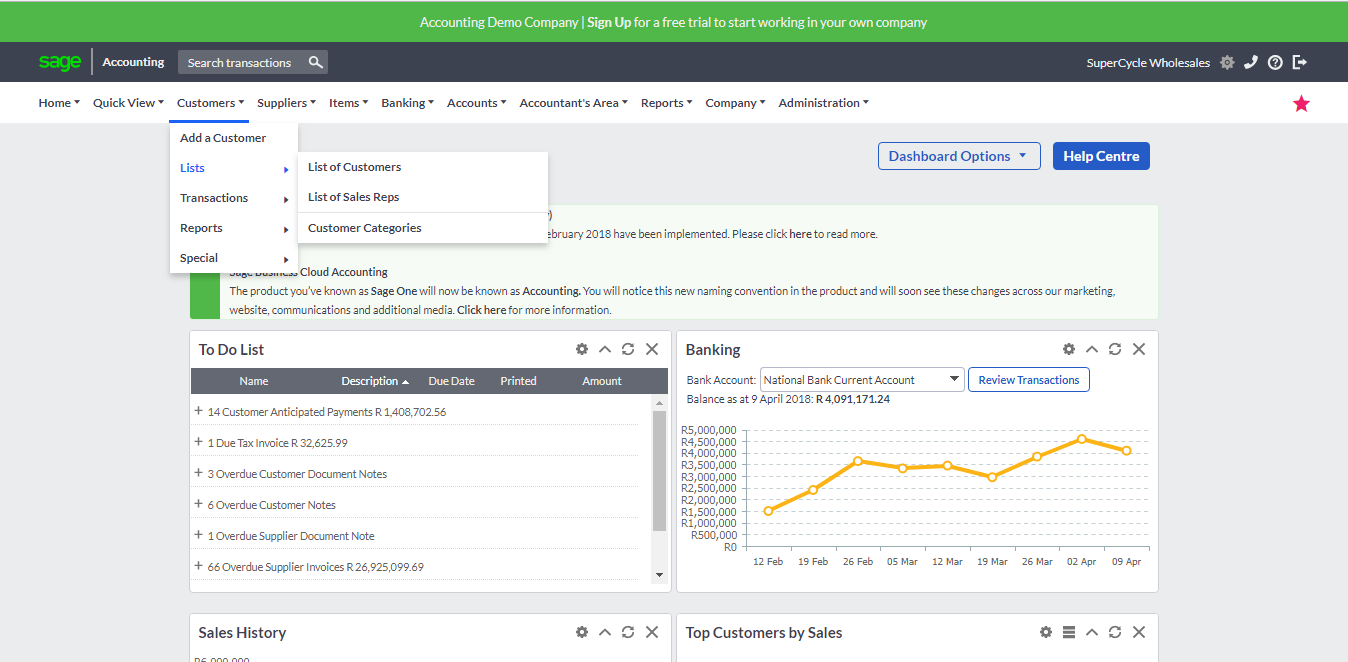
Task: Expand 1 Overdue Supplier Document Note row
Action: pos(199,535)
